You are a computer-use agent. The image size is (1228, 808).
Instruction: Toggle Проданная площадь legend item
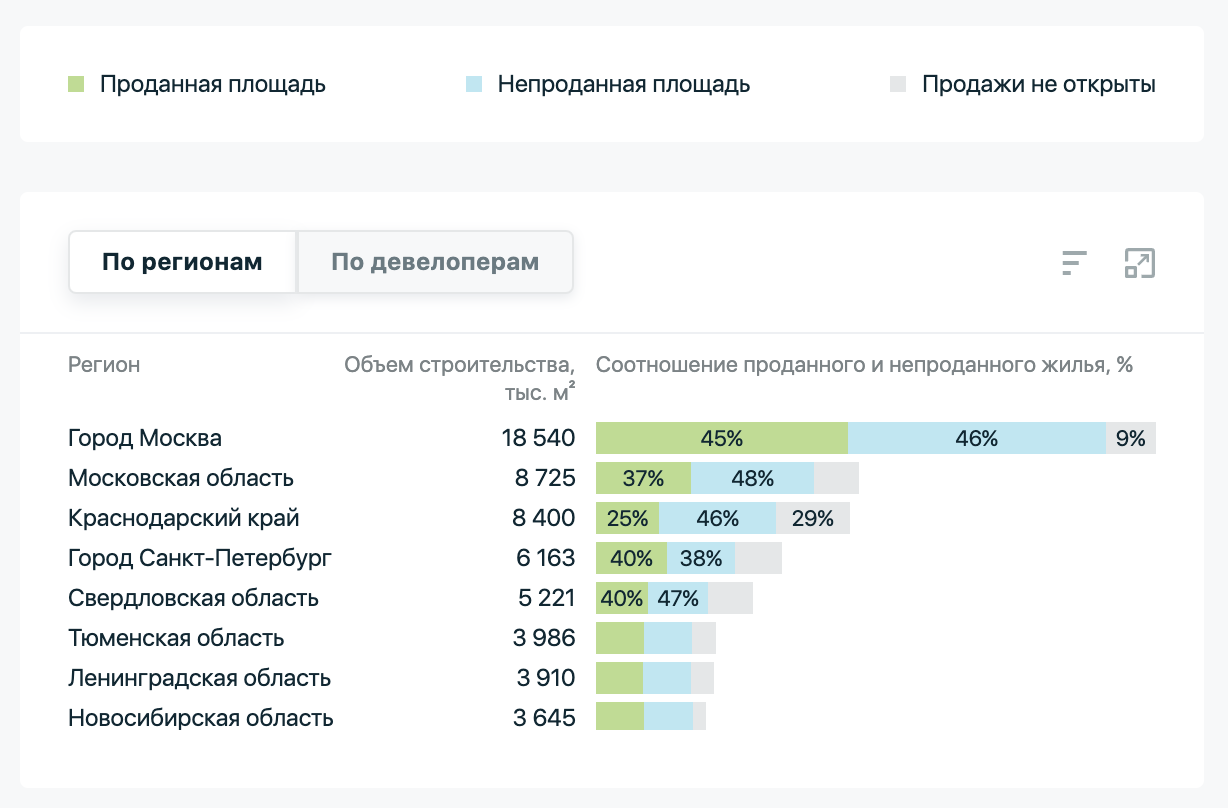212,85
